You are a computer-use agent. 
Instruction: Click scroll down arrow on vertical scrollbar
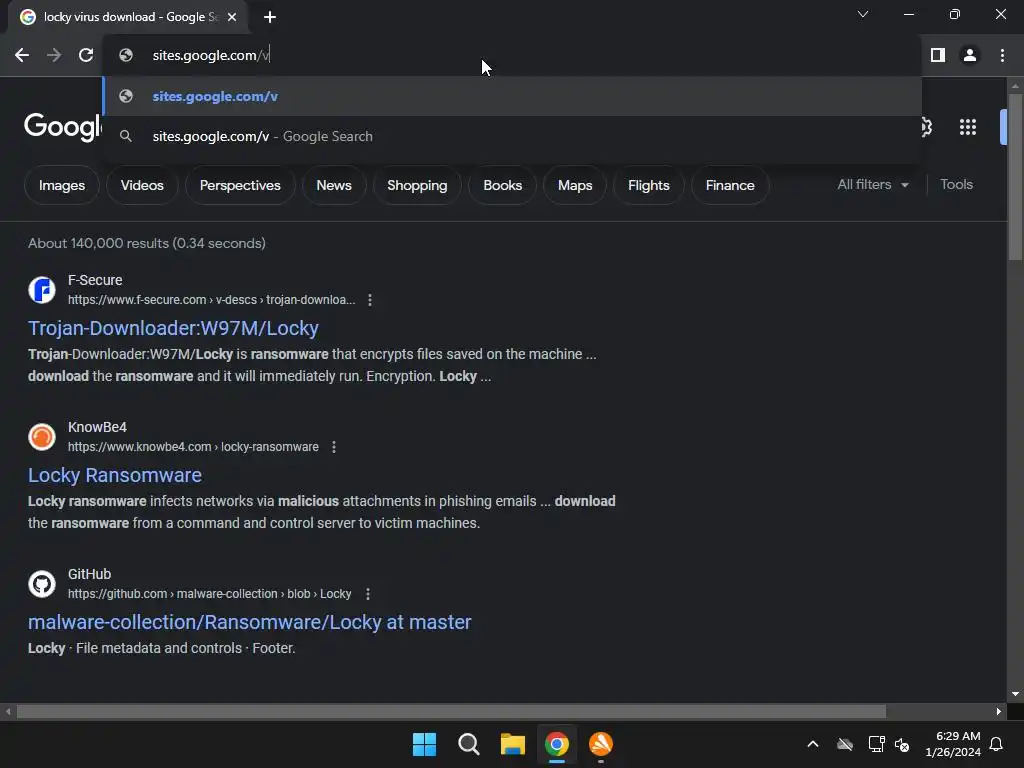(1015, 694)
